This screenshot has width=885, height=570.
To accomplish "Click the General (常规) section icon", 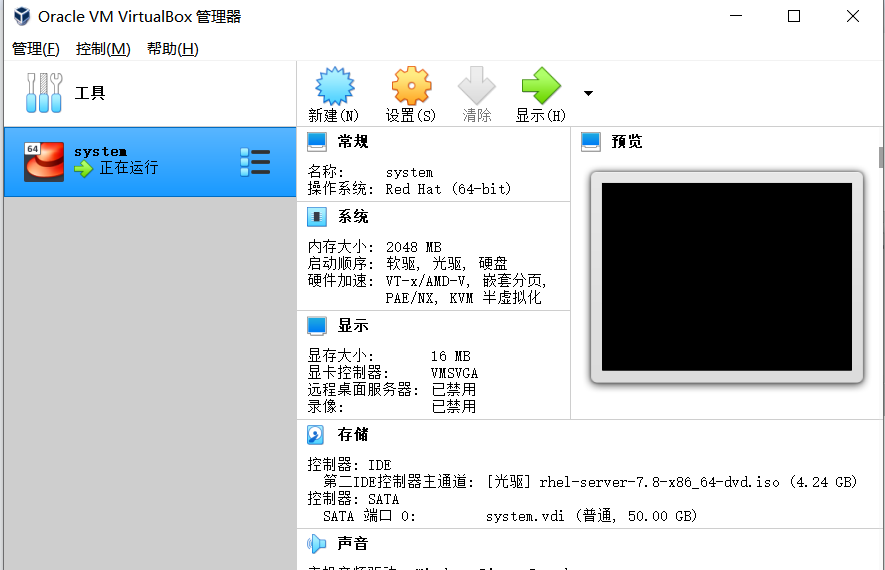I will (317, 142).
